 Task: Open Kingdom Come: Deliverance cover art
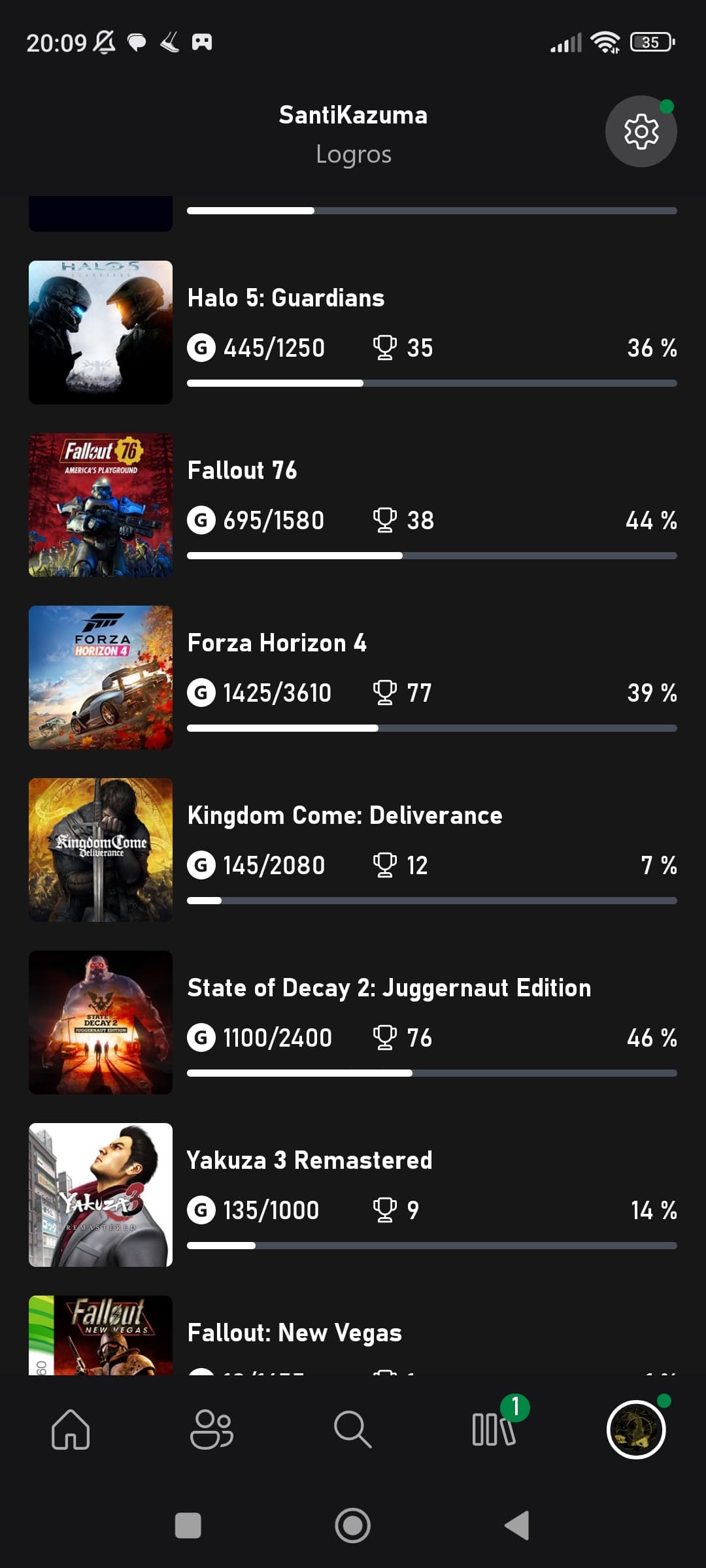click(101, 849)
